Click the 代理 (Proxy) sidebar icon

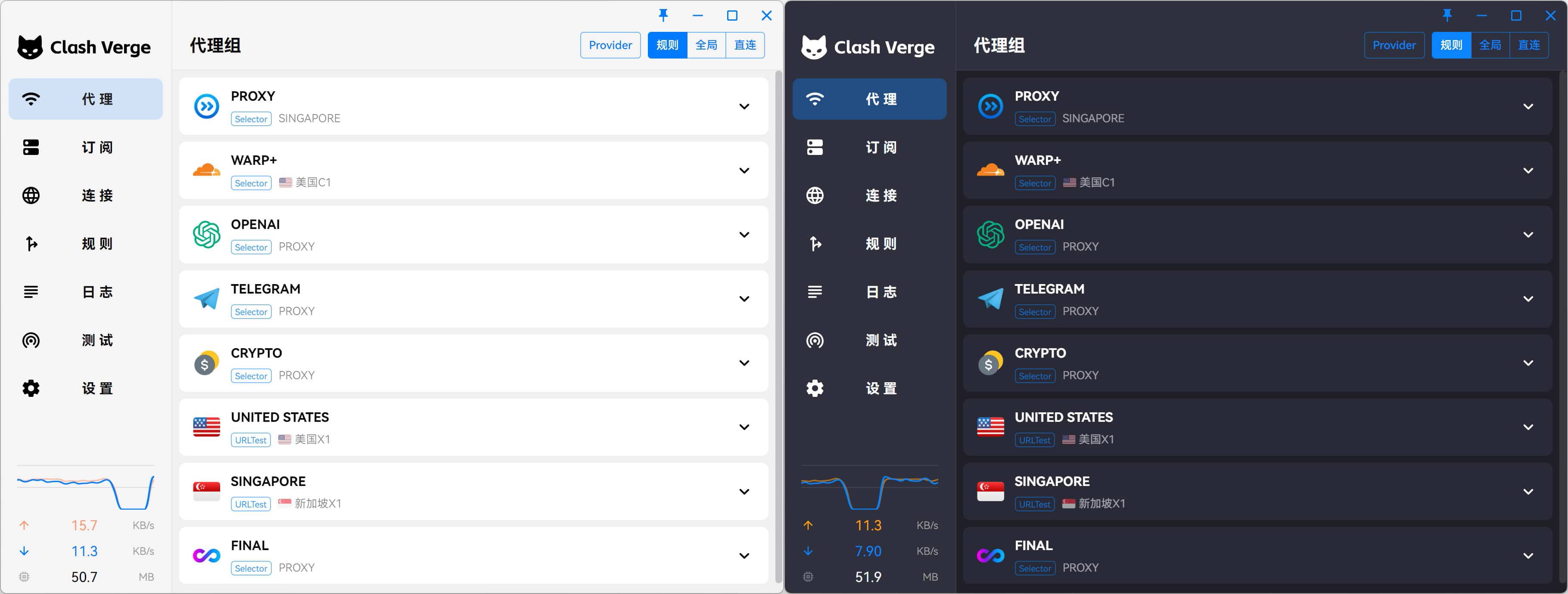coord(85,99)
